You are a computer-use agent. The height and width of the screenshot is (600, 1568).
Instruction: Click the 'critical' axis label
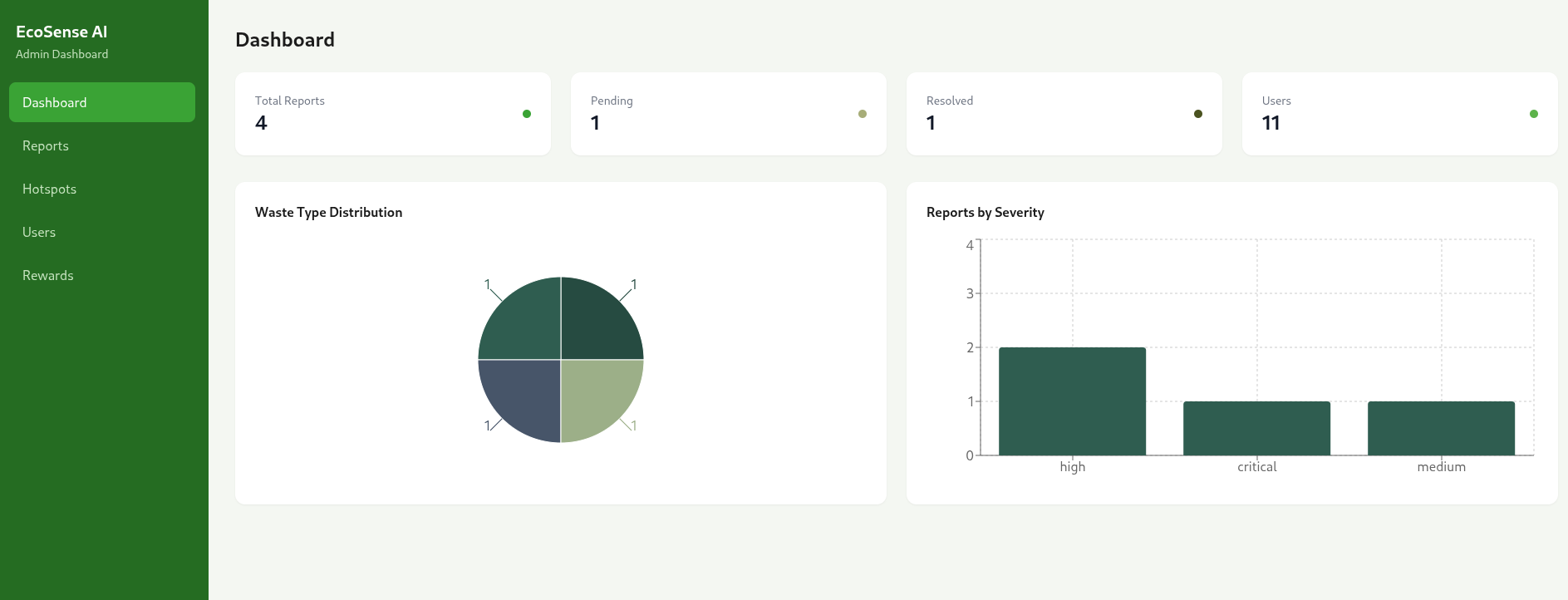[x=1256, y=467]
